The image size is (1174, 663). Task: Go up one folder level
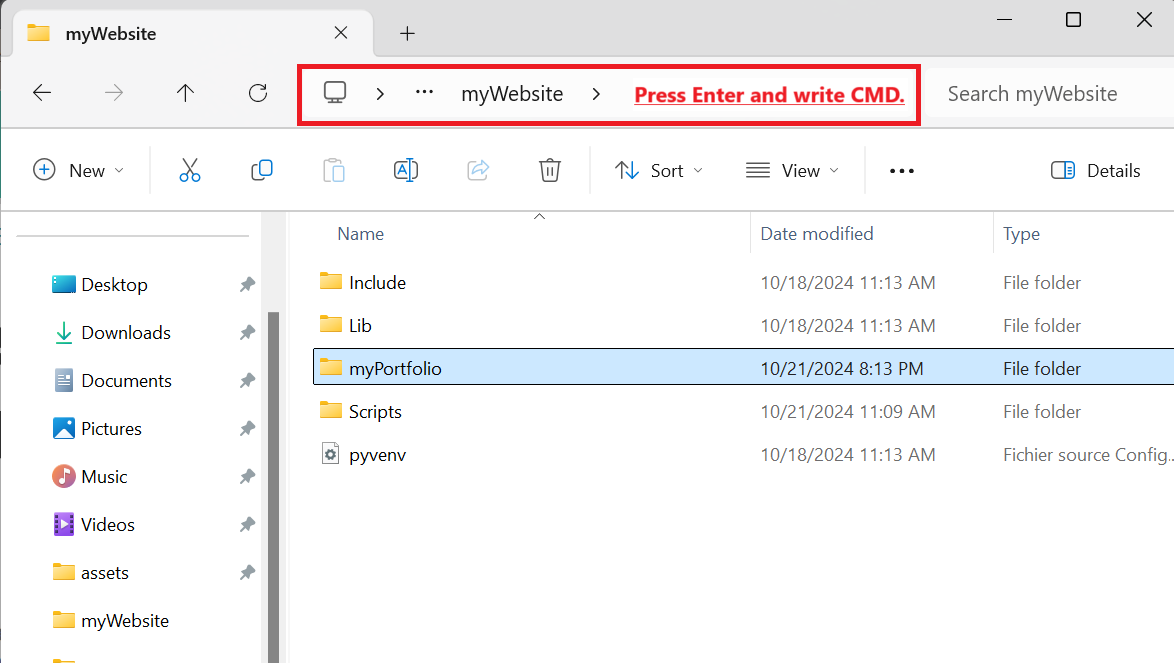pos(185,93)
